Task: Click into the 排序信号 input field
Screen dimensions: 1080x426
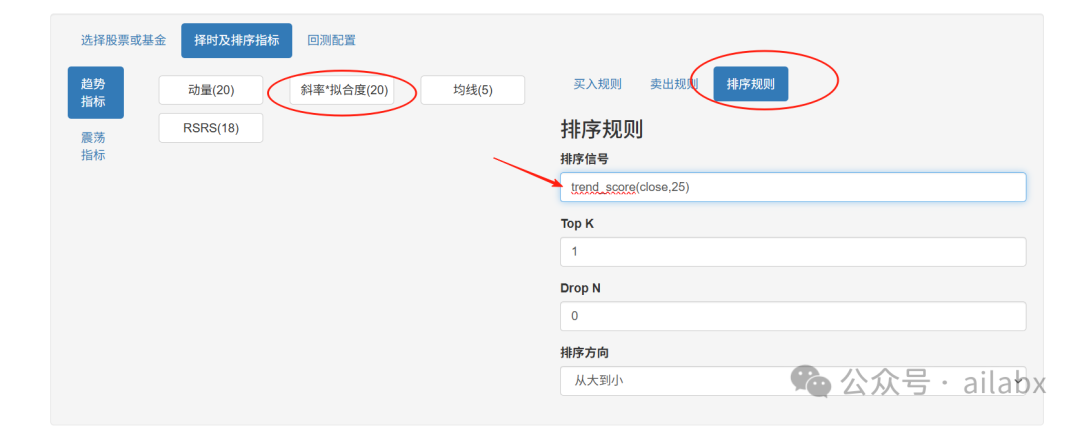Action: click(793, 187)
